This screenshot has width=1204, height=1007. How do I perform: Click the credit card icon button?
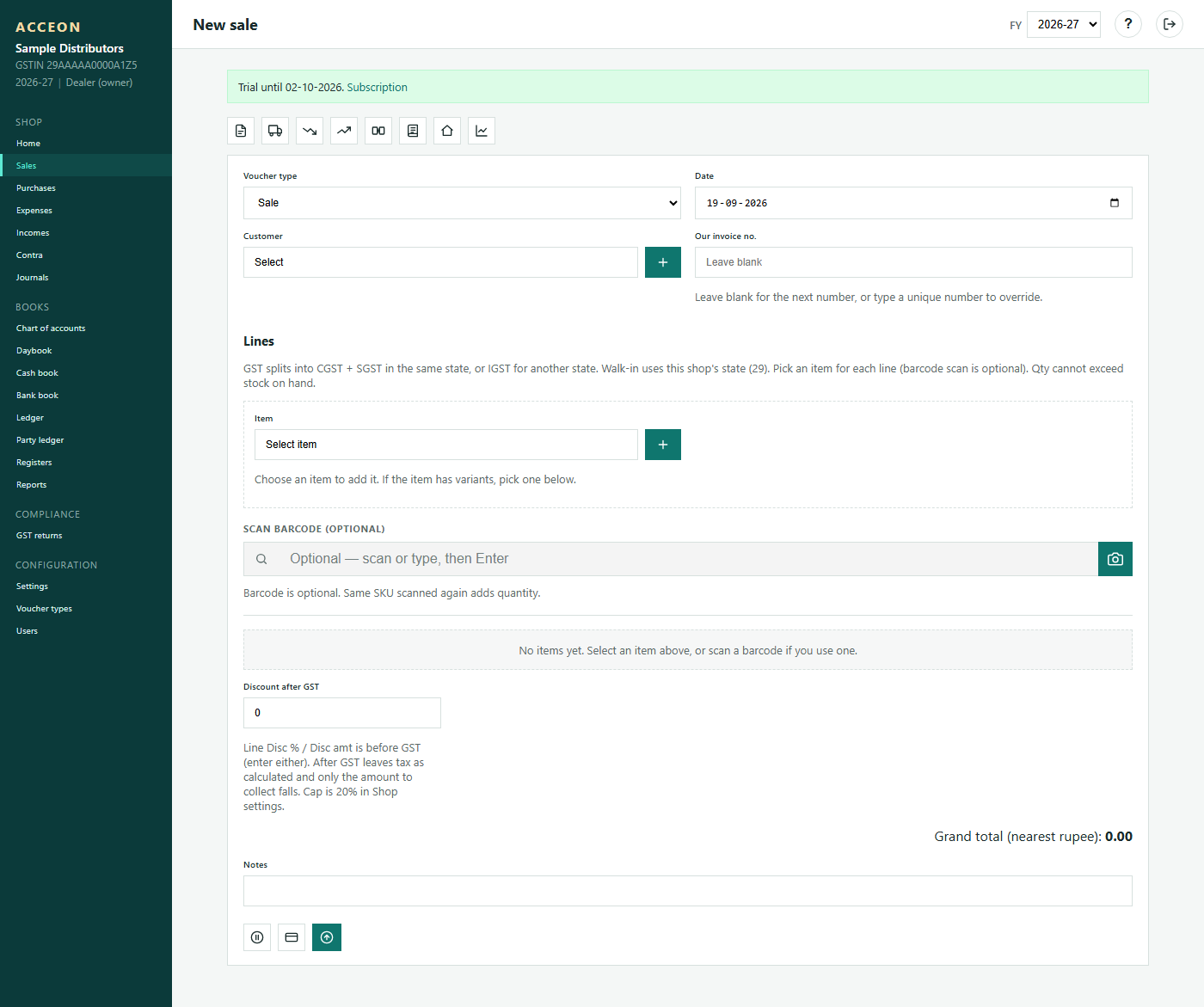tap(292, 937)
